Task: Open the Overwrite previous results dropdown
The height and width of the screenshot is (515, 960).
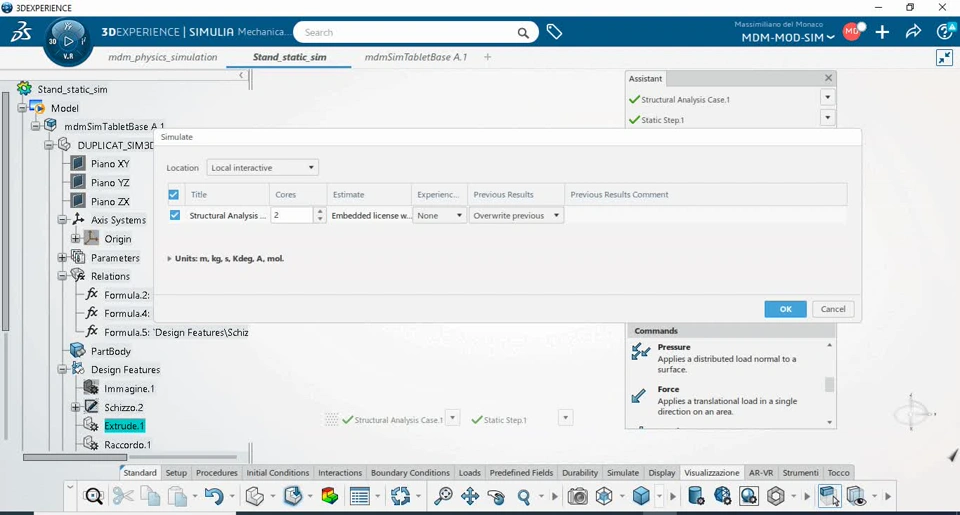Action: coord(516,216)
